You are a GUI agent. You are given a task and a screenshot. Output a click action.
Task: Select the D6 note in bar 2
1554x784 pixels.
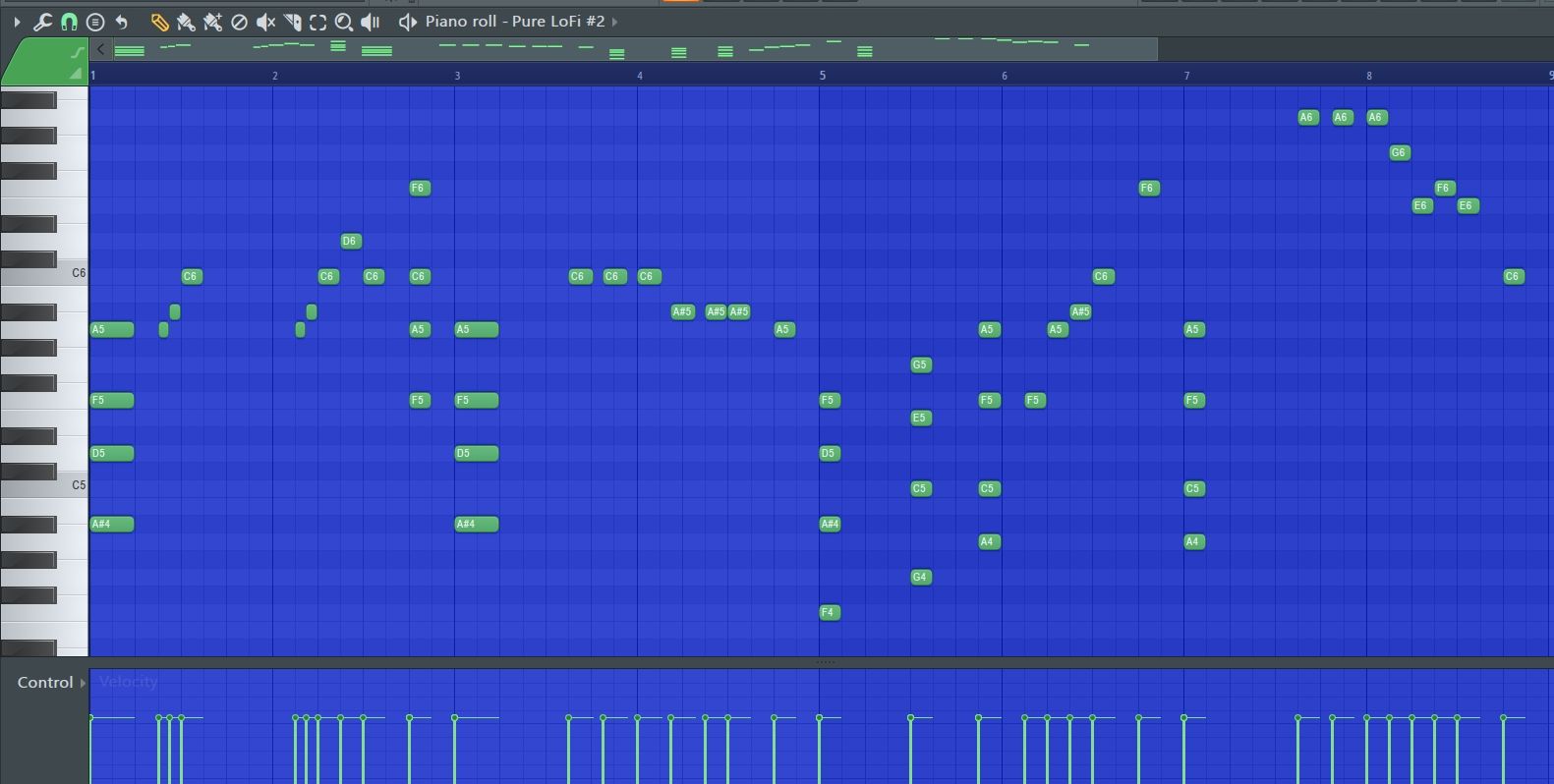pyautogui.click(x=351, y=241)
